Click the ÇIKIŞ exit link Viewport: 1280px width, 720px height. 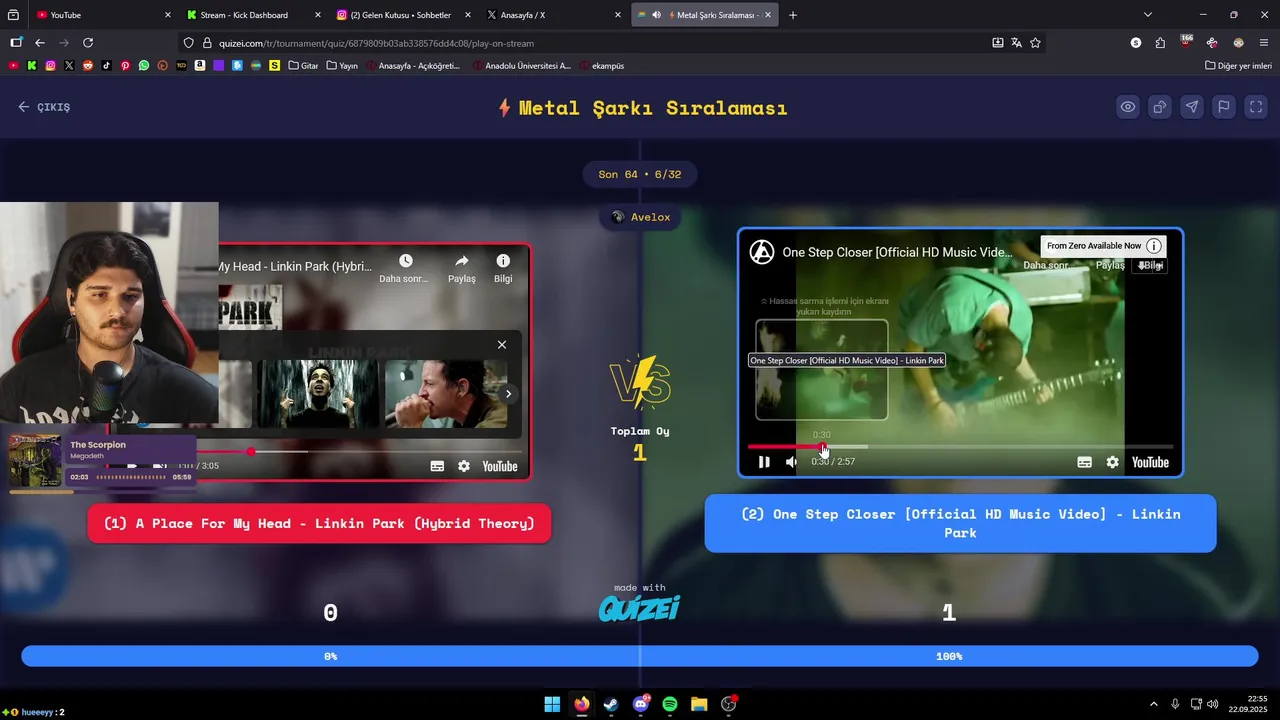(x=44, y=107)
